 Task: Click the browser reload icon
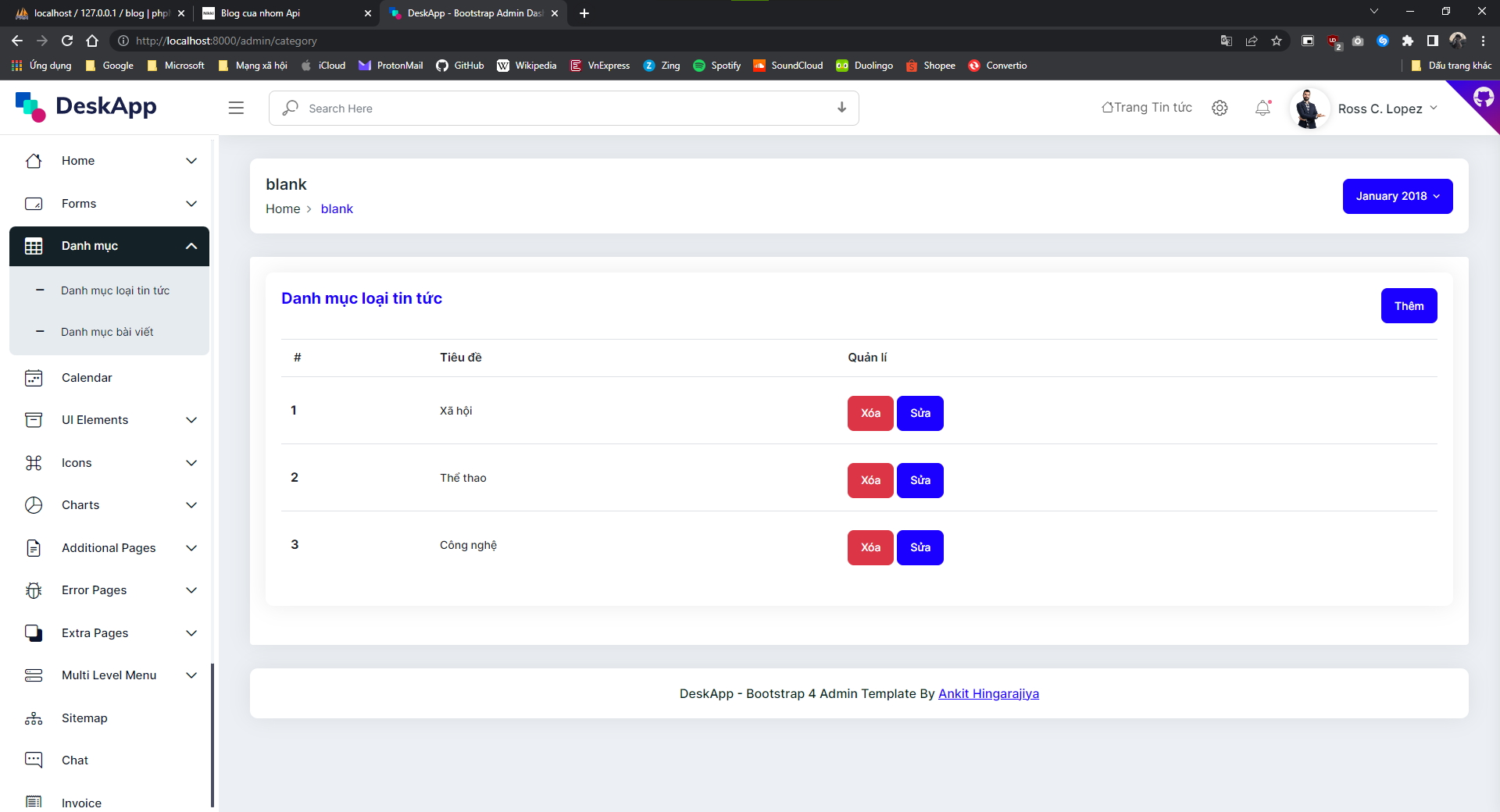[x=67, y=41]
